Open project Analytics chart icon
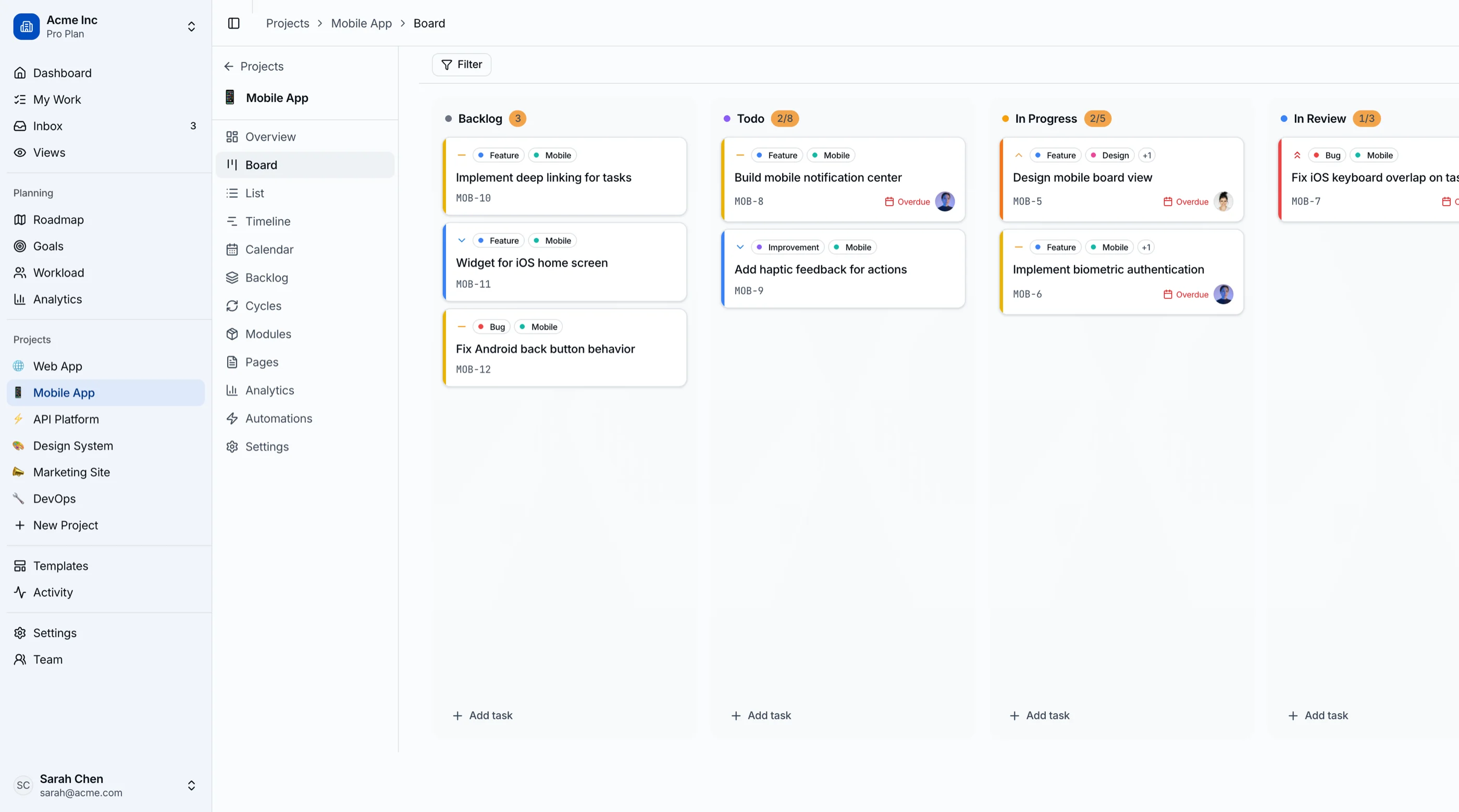1459x812 pixels. point(232,391)
